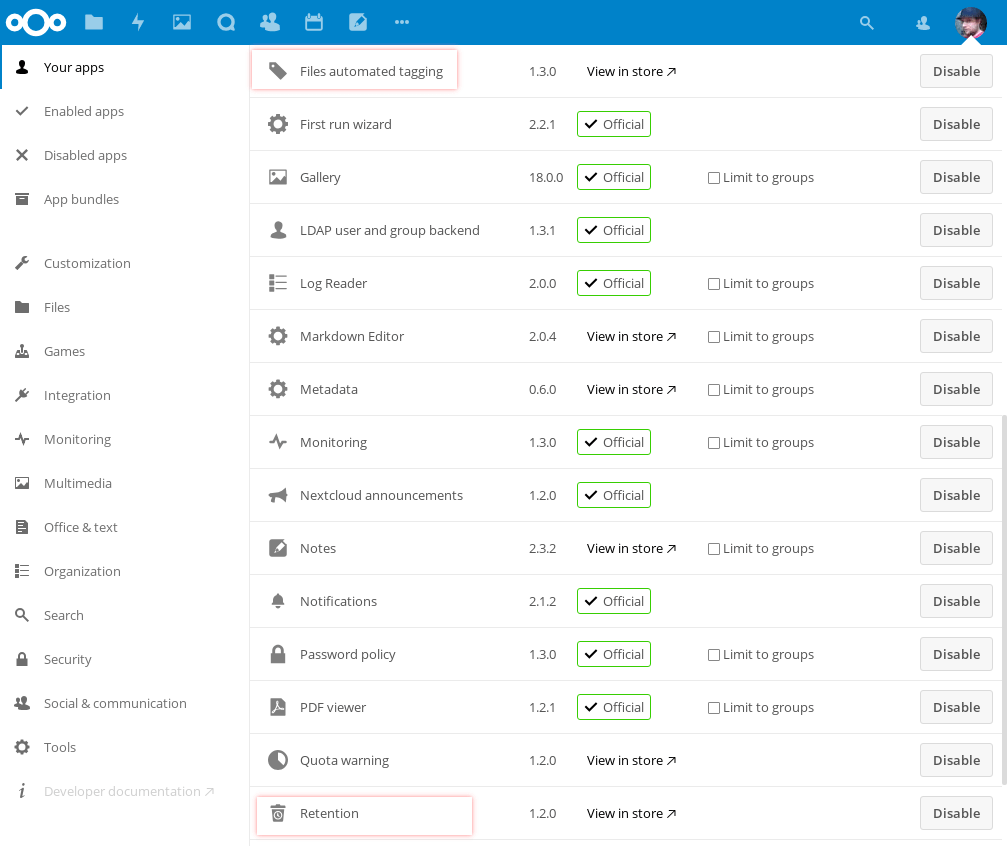Click the Official badge for Monitoring
The height and width of the screenshot is (846, 1007).
(614, 442)
